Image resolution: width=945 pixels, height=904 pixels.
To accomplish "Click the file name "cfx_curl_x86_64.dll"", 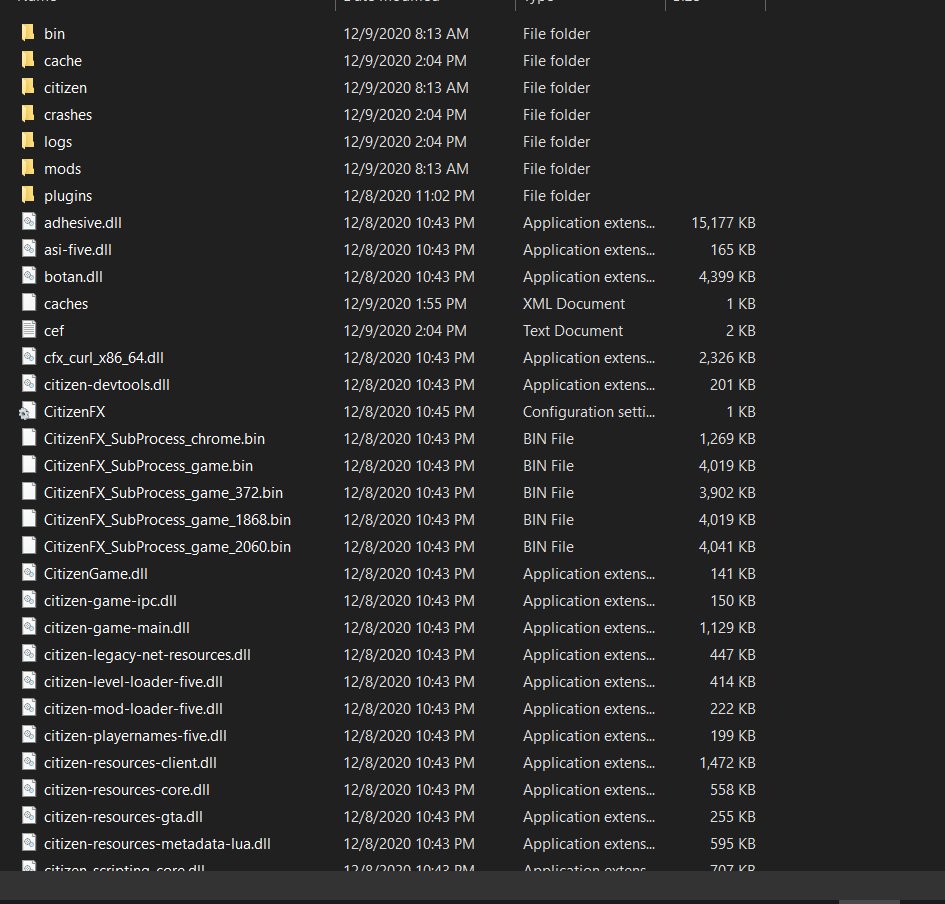I will point(104,358).
